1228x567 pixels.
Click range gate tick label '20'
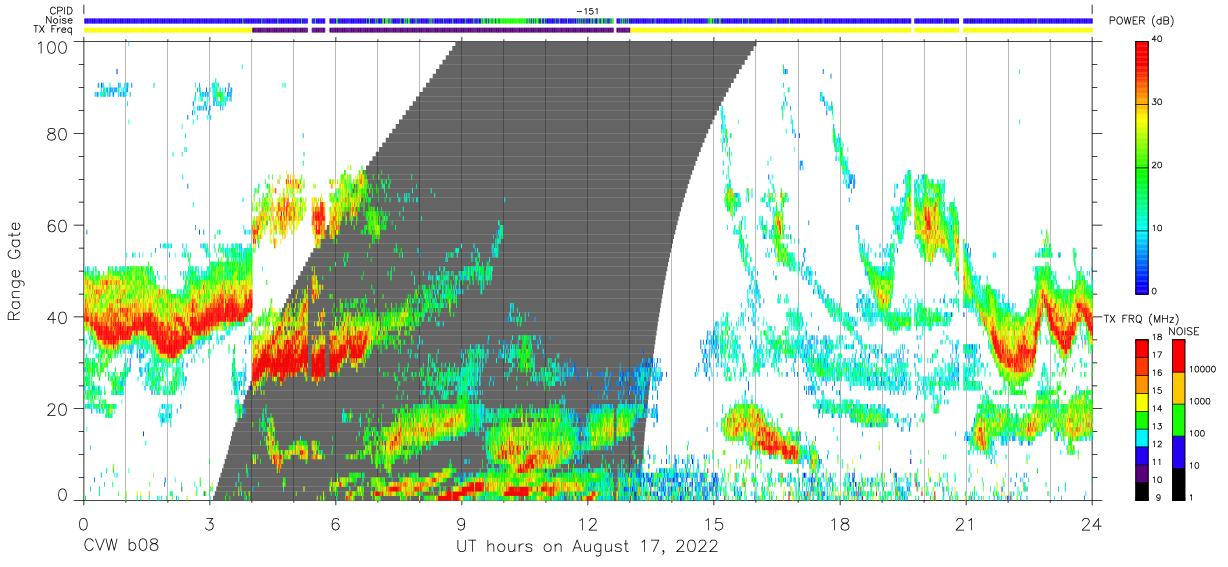[x=58, y=409]
